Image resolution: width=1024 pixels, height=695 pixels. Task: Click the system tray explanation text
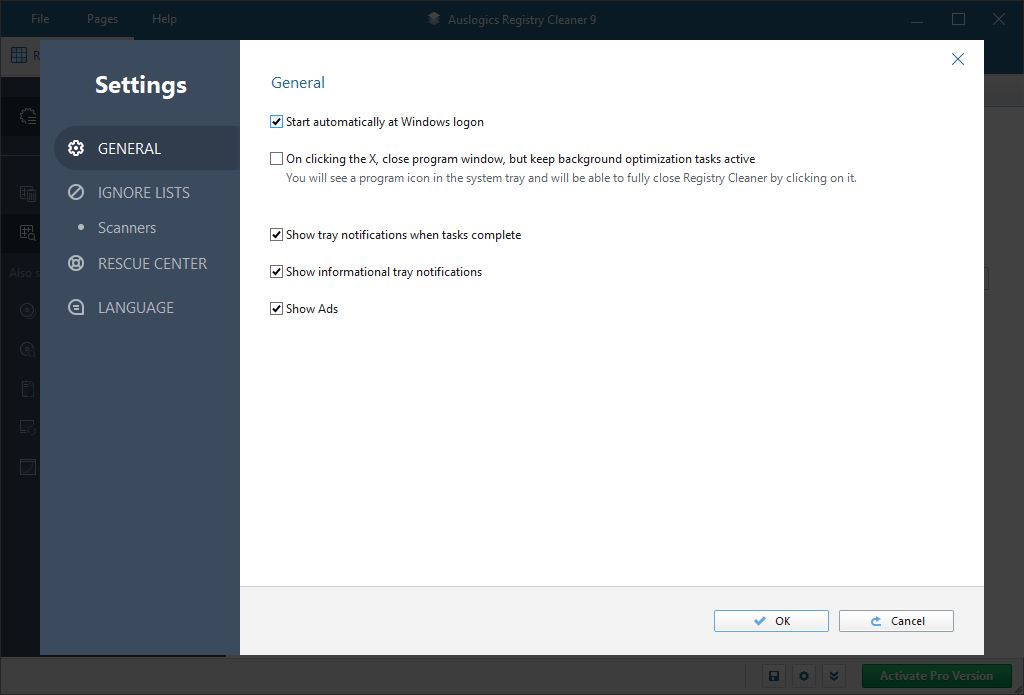coord(571,178)
